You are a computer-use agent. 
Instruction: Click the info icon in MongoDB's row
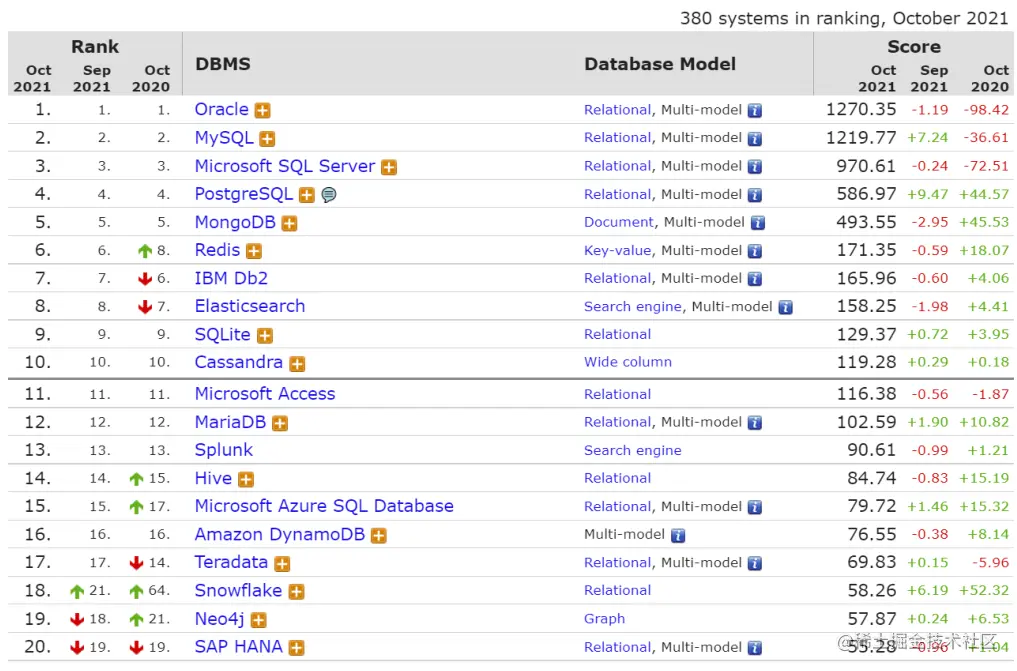pos(757,223)
